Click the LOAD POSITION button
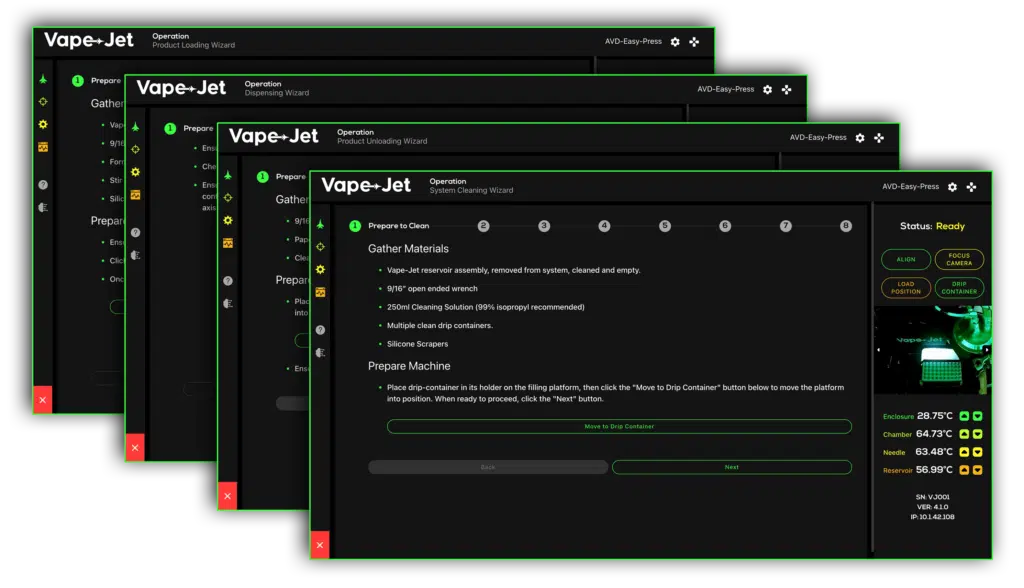This screenshot has width=1024, height=588. click(906, 288)
